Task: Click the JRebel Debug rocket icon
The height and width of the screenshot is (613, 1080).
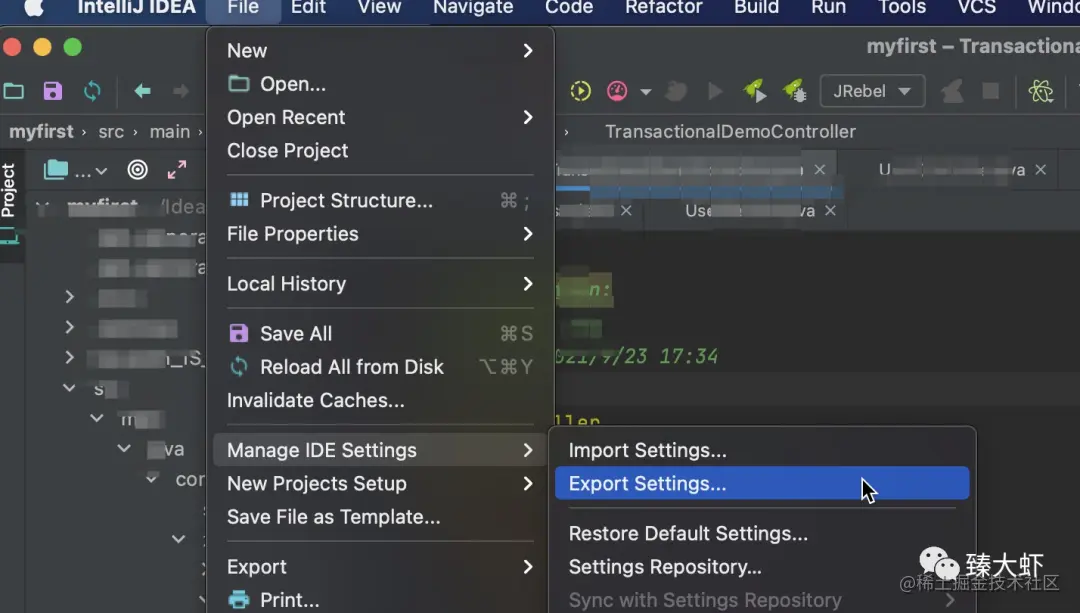Action: pos(795,91)
